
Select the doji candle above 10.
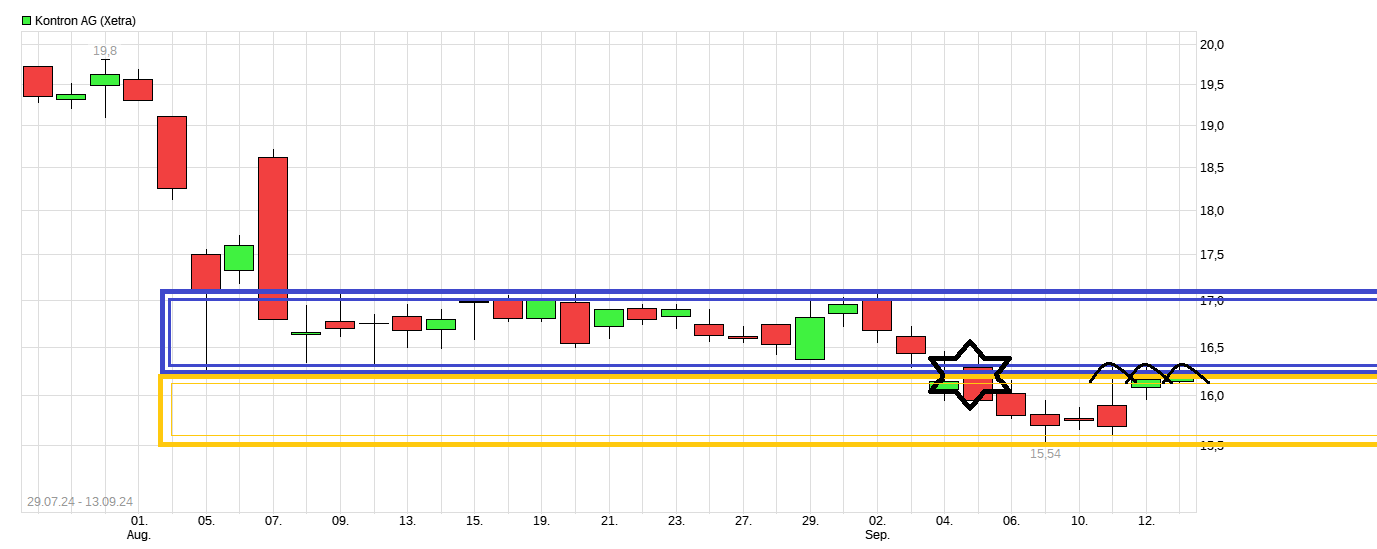pos(1079,419)
